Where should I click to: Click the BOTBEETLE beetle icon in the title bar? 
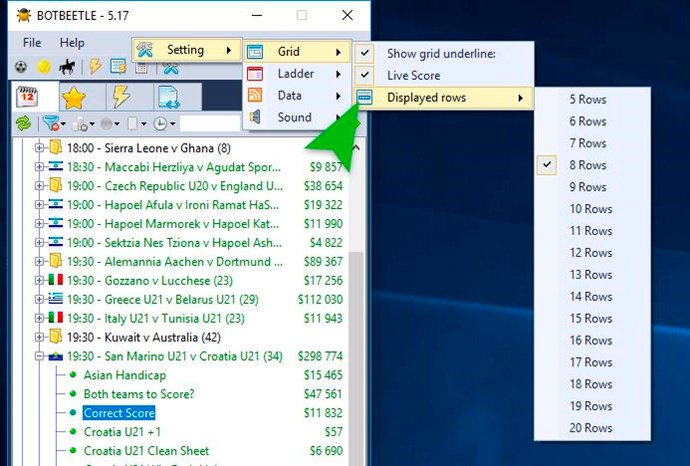pyautogui.click(x=24, y=15)
